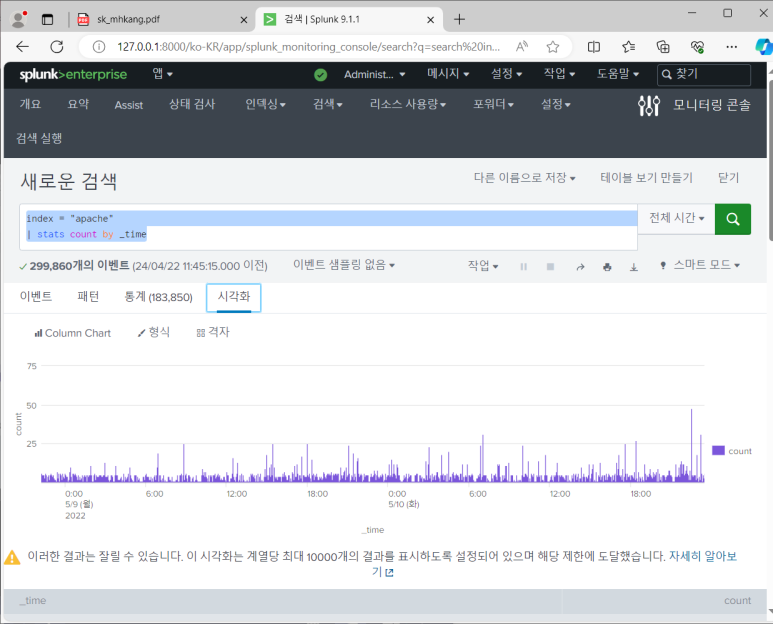
Task: Click the 찾기 search field
Action: 704,74
